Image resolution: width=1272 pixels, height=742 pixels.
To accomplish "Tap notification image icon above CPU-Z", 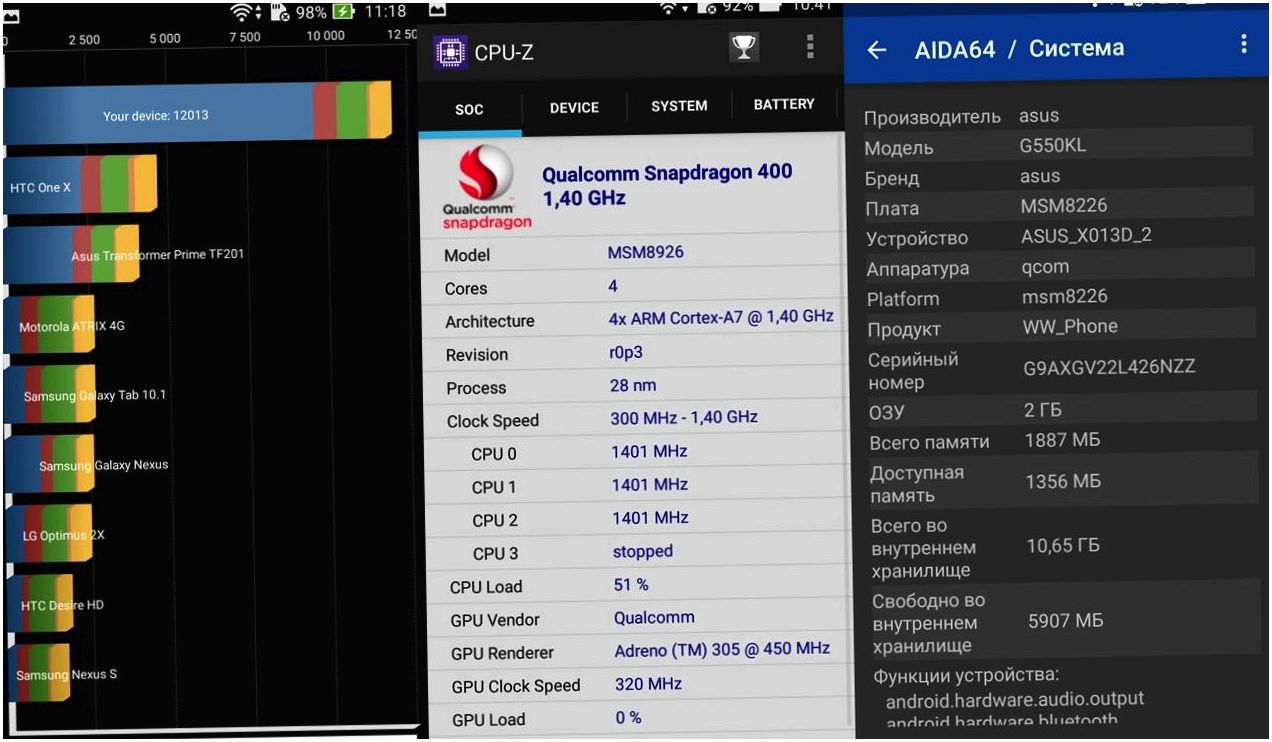I will click(437, 9).
